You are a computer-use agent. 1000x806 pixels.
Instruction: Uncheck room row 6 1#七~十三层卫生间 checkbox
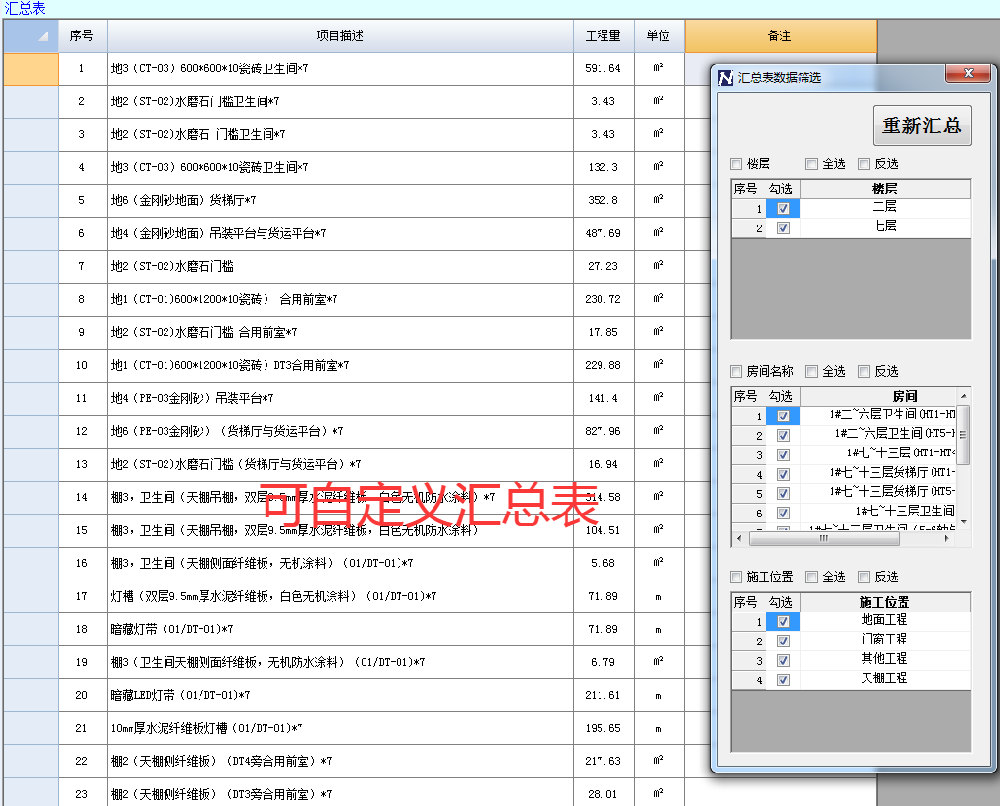[783, 513]
